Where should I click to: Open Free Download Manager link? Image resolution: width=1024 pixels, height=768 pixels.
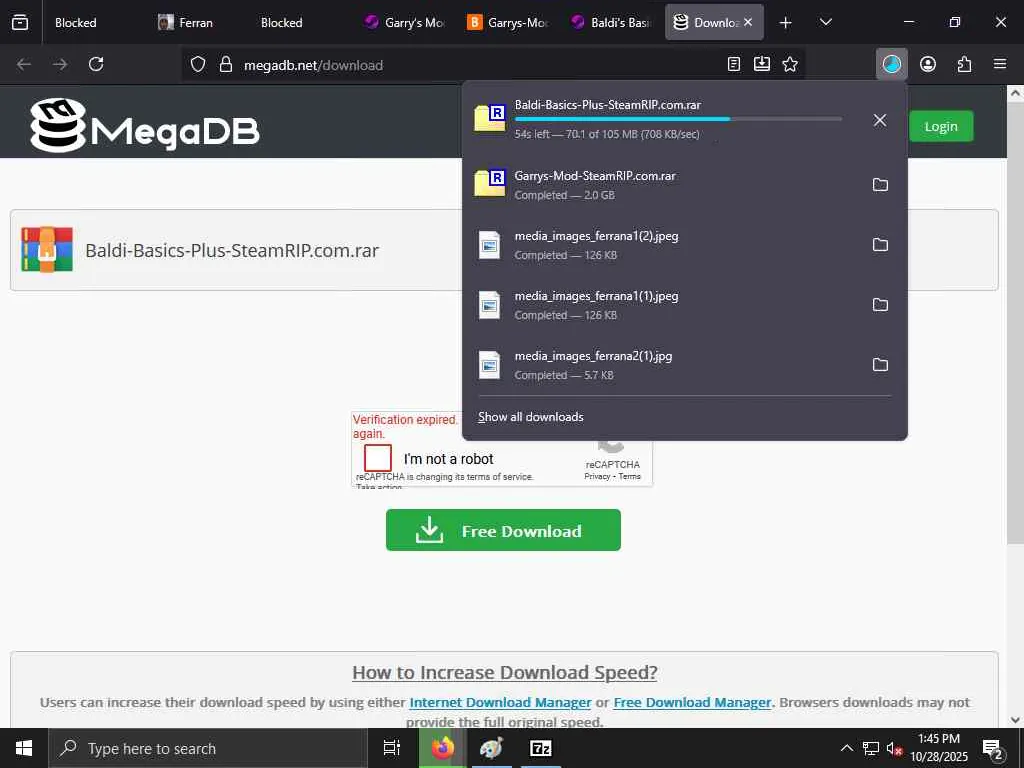point(692,703)
